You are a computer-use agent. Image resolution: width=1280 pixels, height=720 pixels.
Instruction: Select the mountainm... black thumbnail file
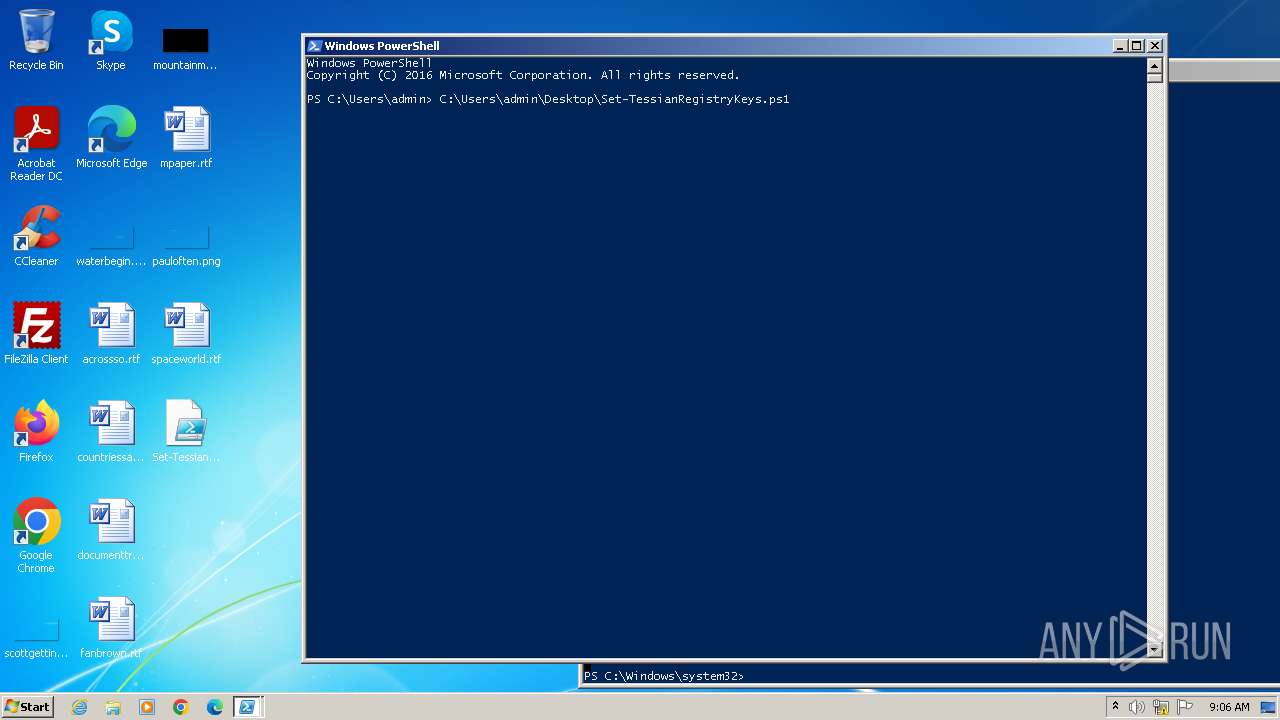tap(185, 48)
